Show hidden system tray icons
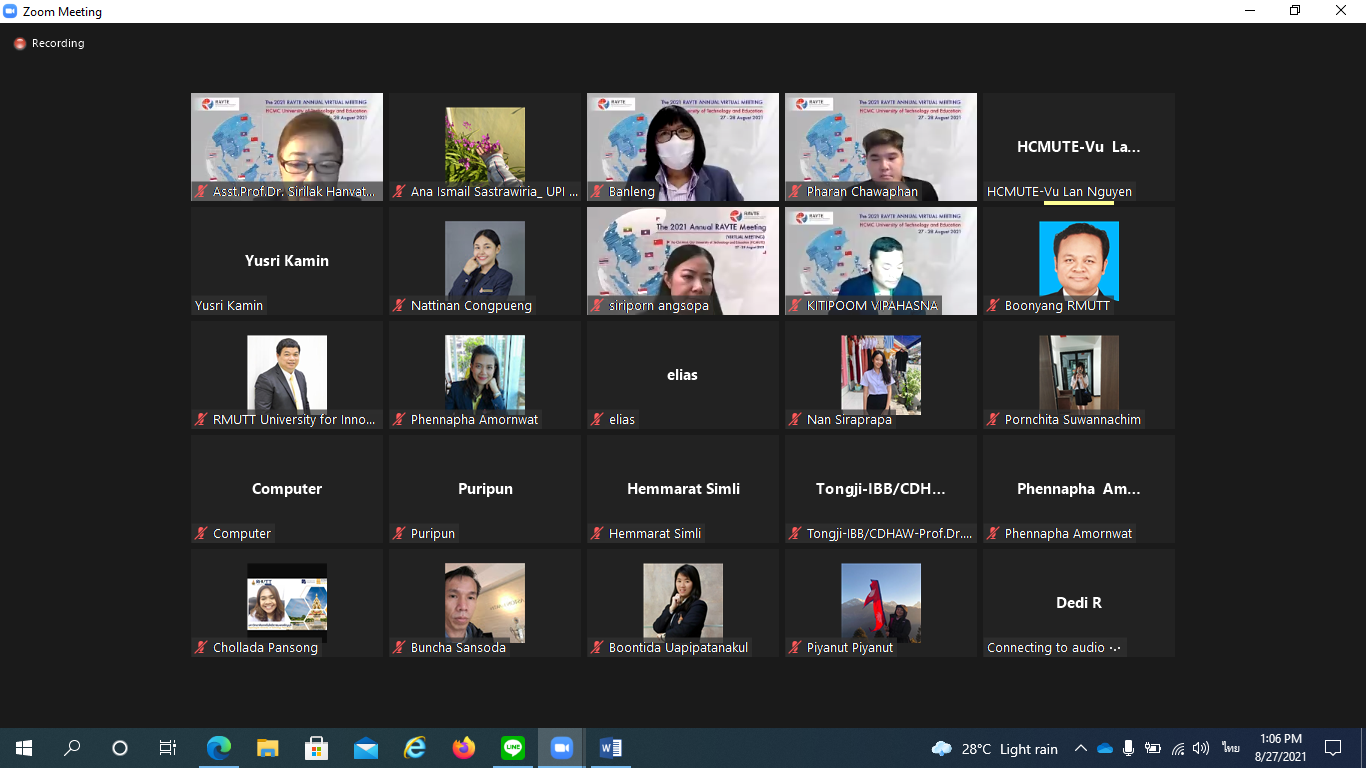1366x768 pixels. (1080, 748)
